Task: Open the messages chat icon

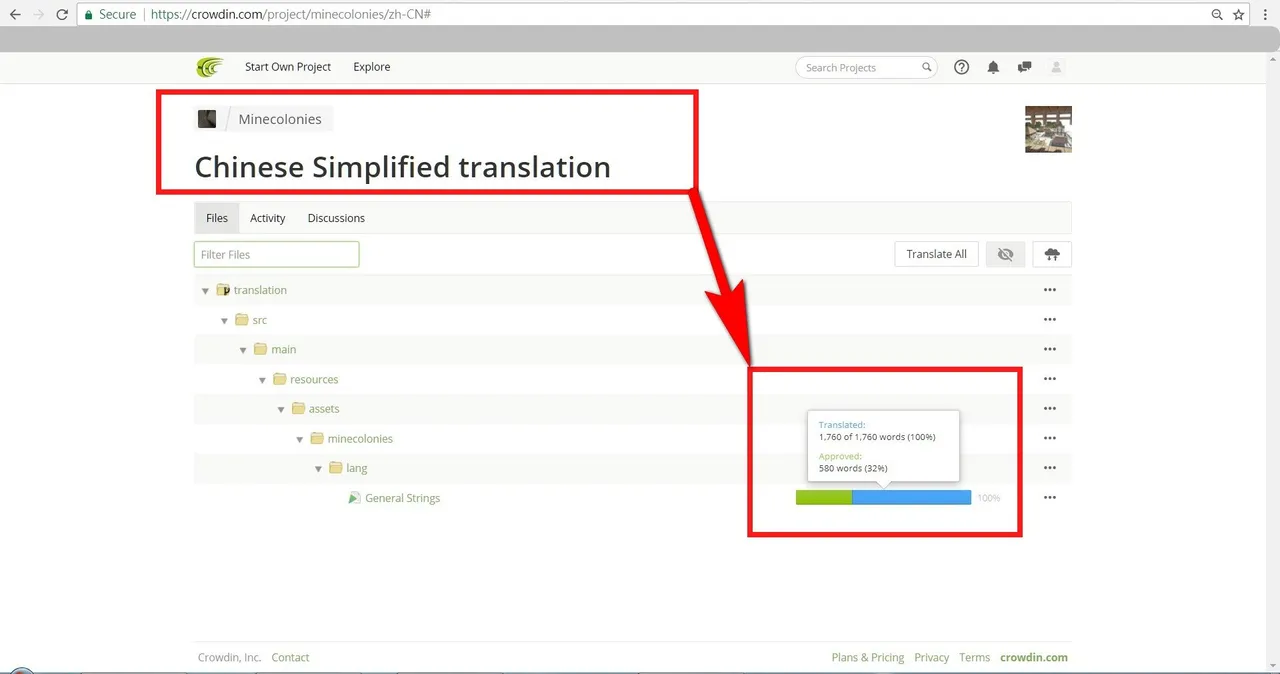Action: [x=1025, y=67]
